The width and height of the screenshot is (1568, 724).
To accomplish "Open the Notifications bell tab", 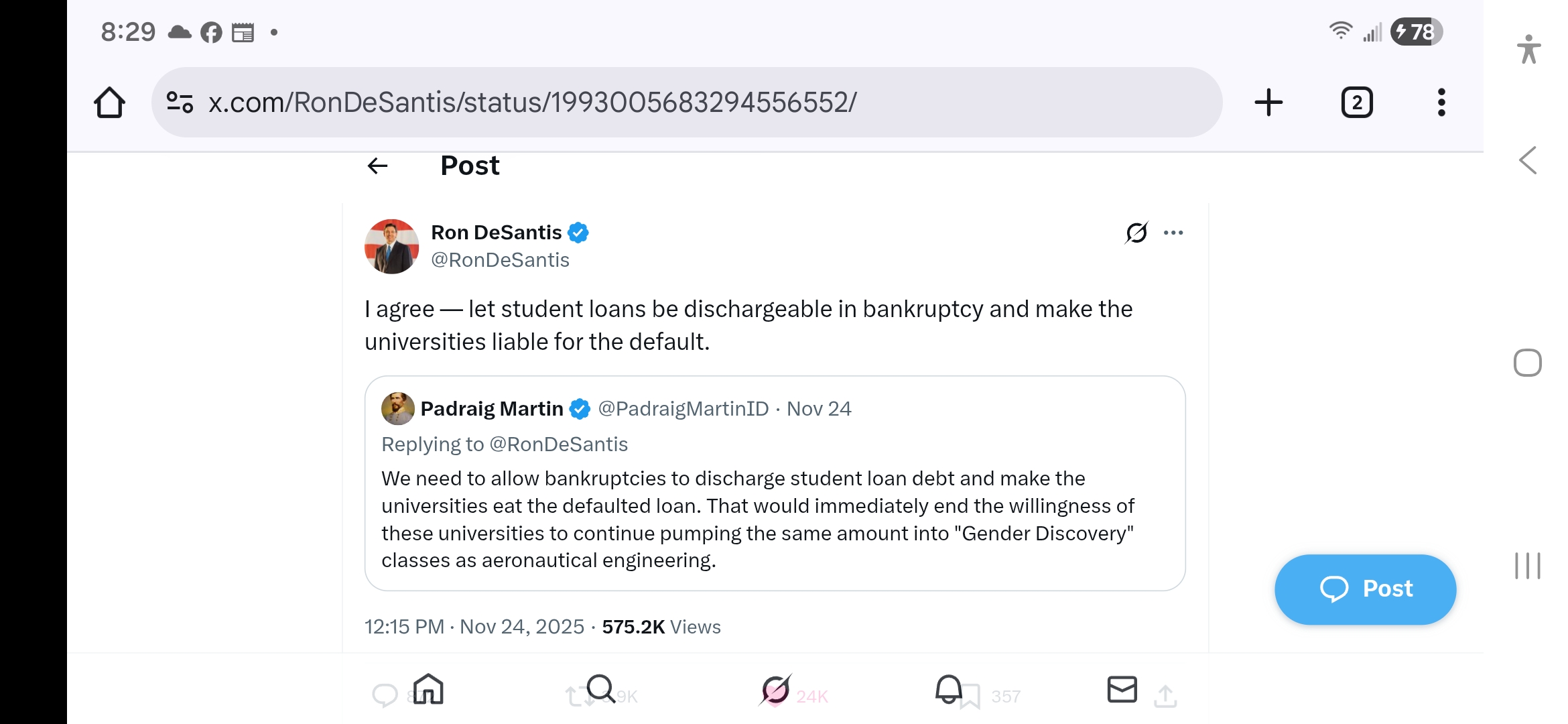I will [948, 689].
